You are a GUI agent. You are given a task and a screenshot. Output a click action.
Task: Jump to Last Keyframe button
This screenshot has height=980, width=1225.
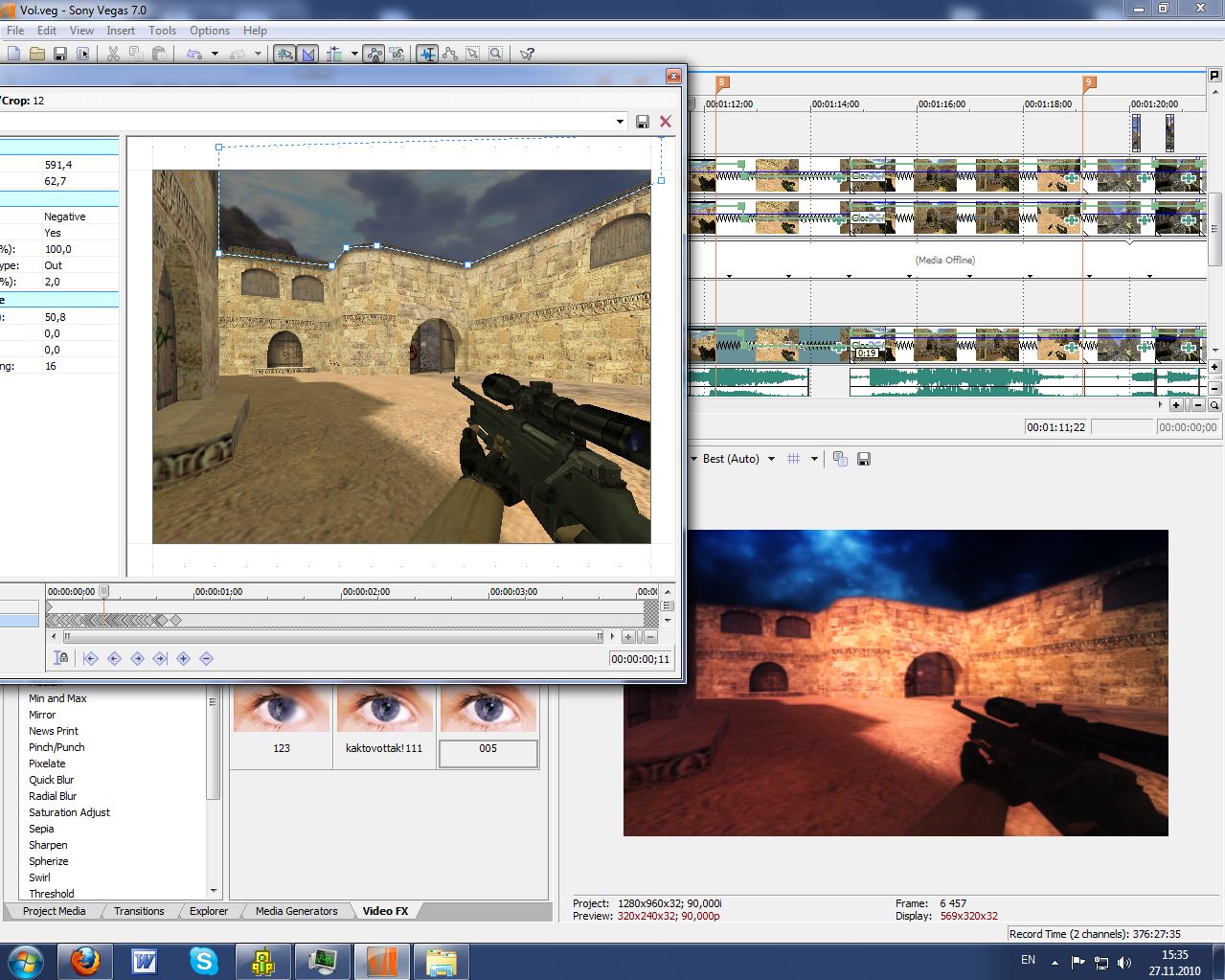(x=160, y=658)
